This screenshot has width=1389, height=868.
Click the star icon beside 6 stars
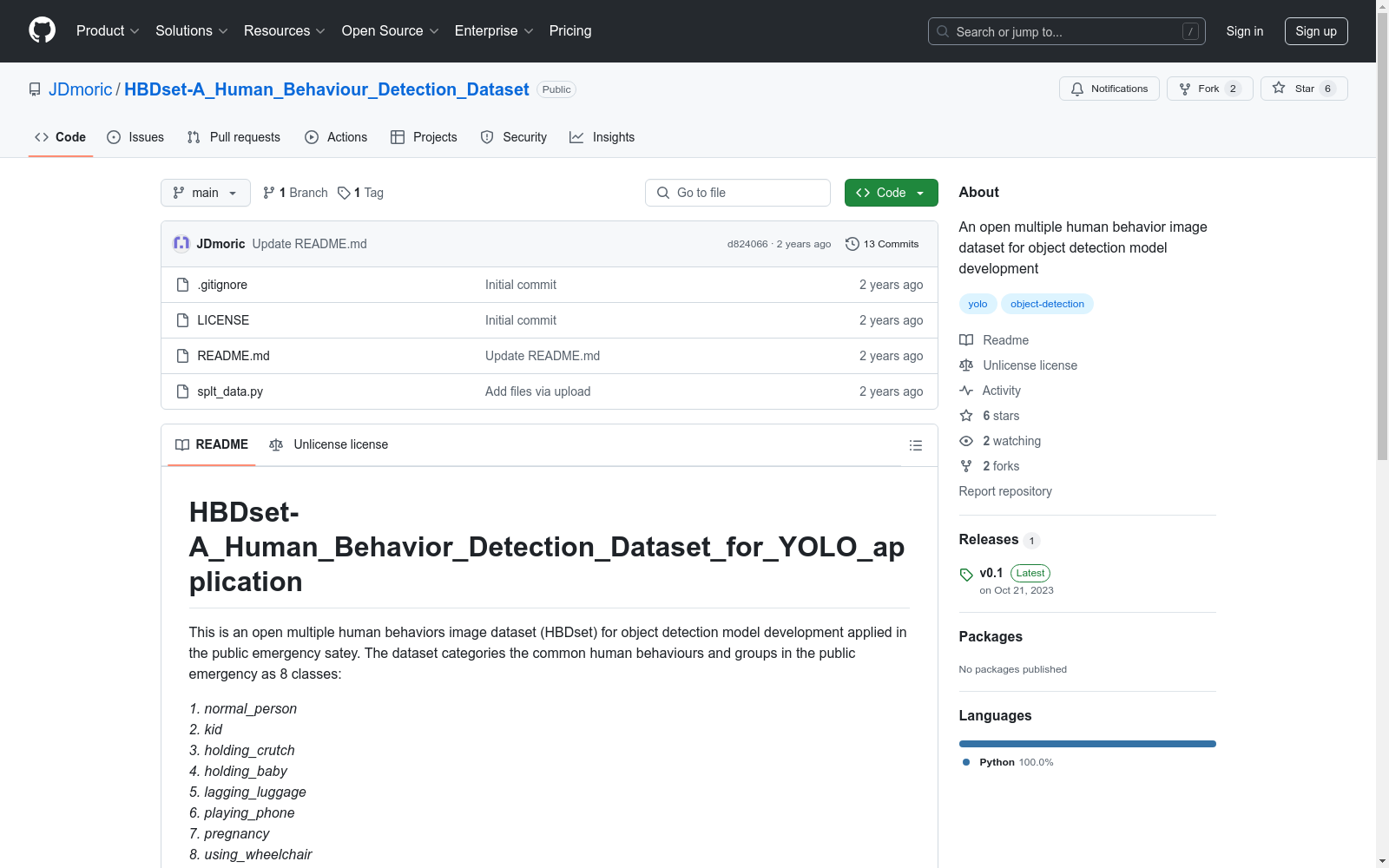coord(966,416)
